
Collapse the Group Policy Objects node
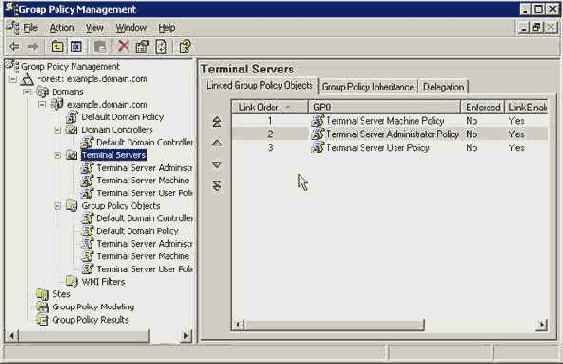[58, 206]
